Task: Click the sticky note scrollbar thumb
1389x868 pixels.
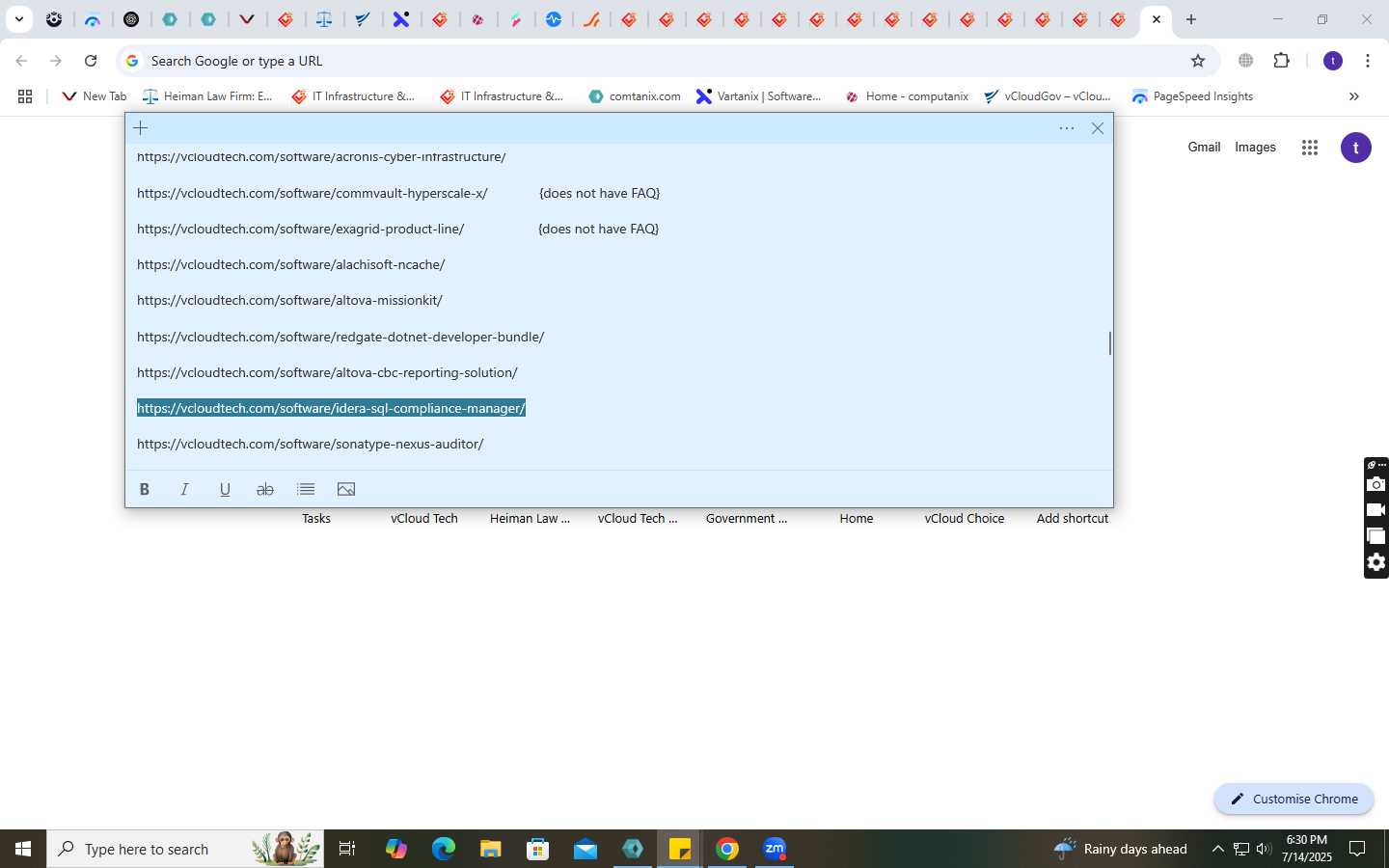Action: click(1109, 343)
